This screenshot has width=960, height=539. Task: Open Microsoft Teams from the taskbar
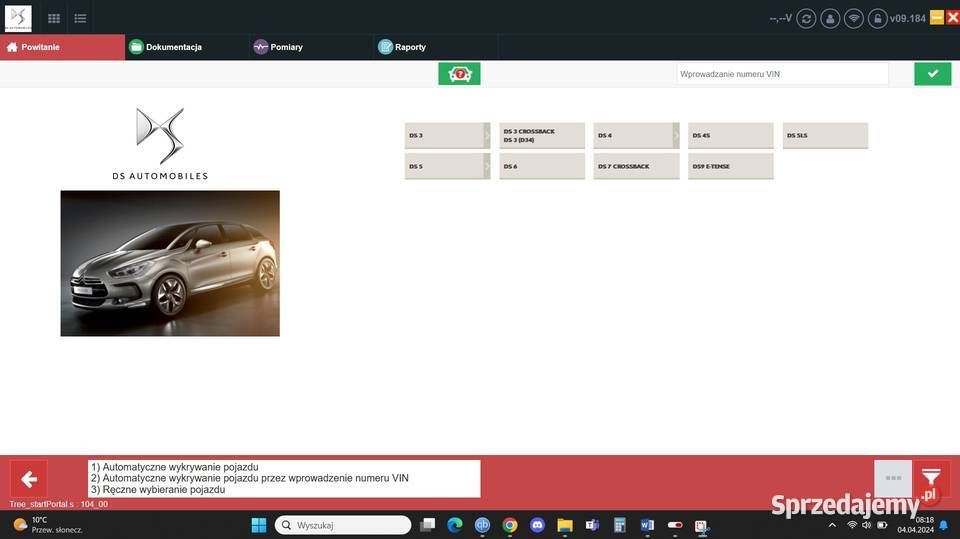[x=592, y=525]
